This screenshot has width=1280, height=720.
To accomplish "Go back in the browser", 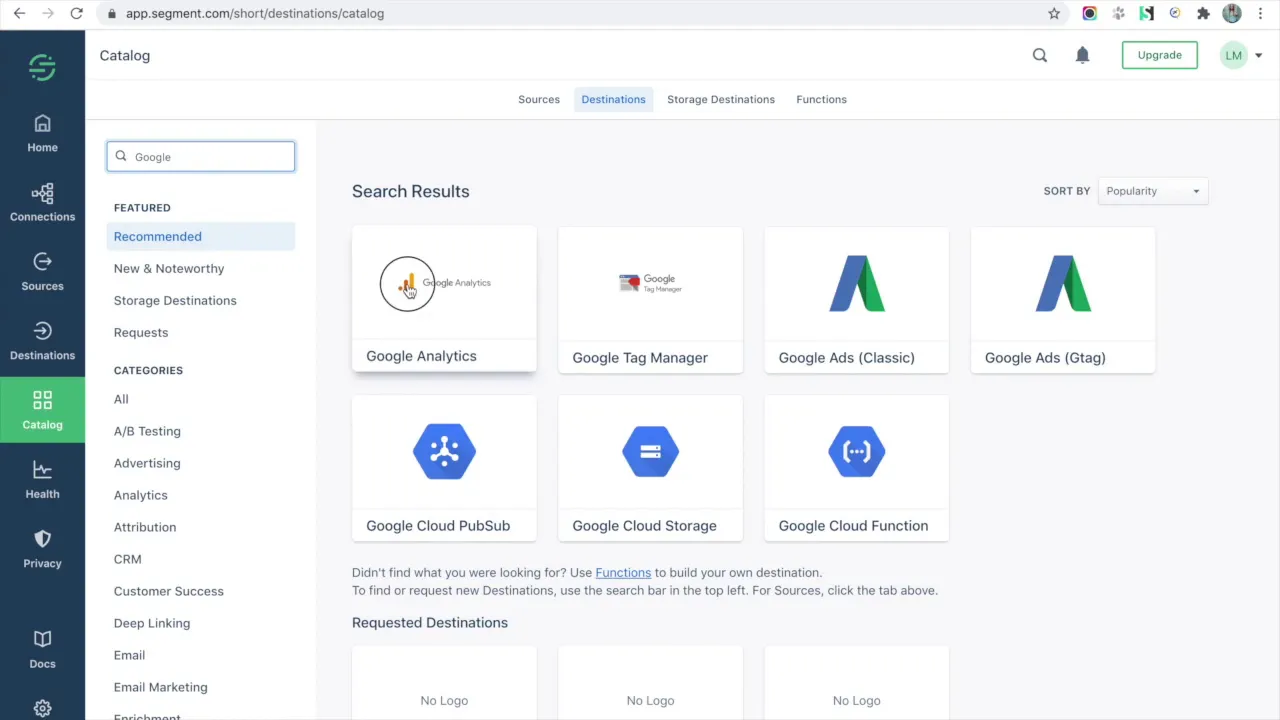I will pyautogui.click(x=19, y=13).
